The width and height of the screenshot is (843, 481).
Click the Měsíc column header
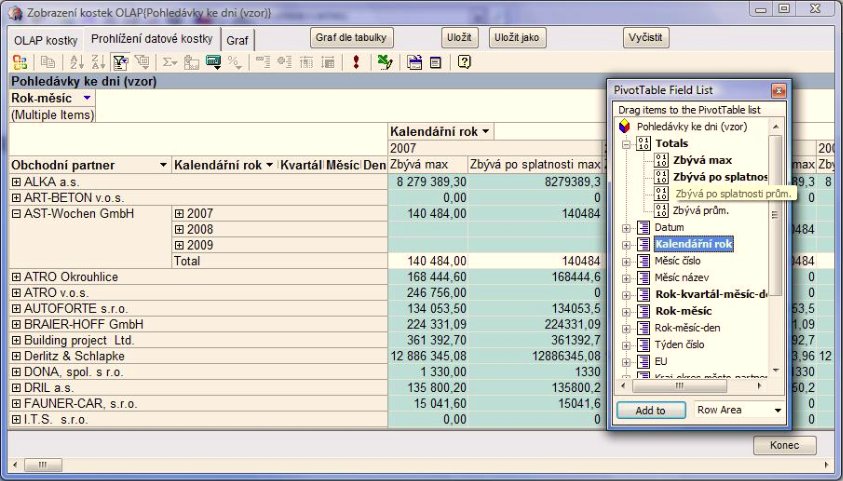point(342,165)
